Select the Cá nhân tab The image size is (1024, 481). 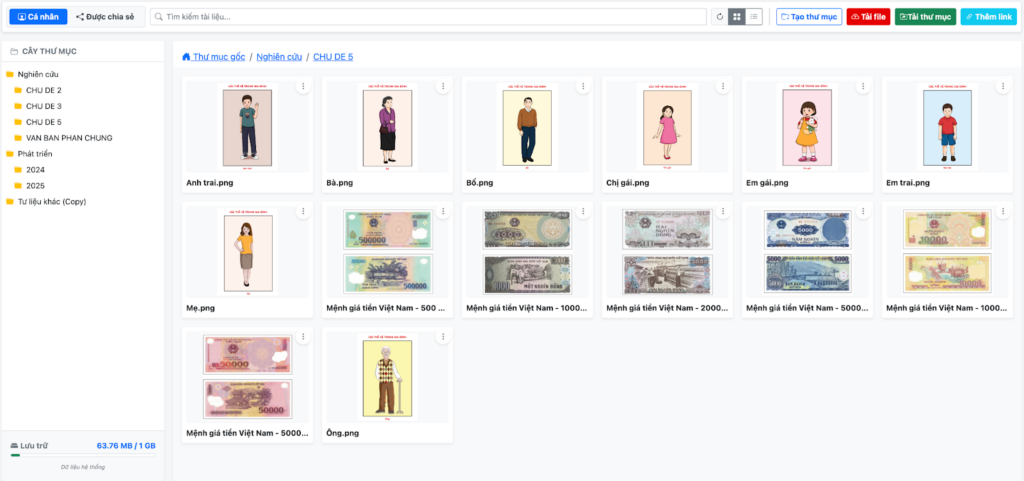click(38, 17)
